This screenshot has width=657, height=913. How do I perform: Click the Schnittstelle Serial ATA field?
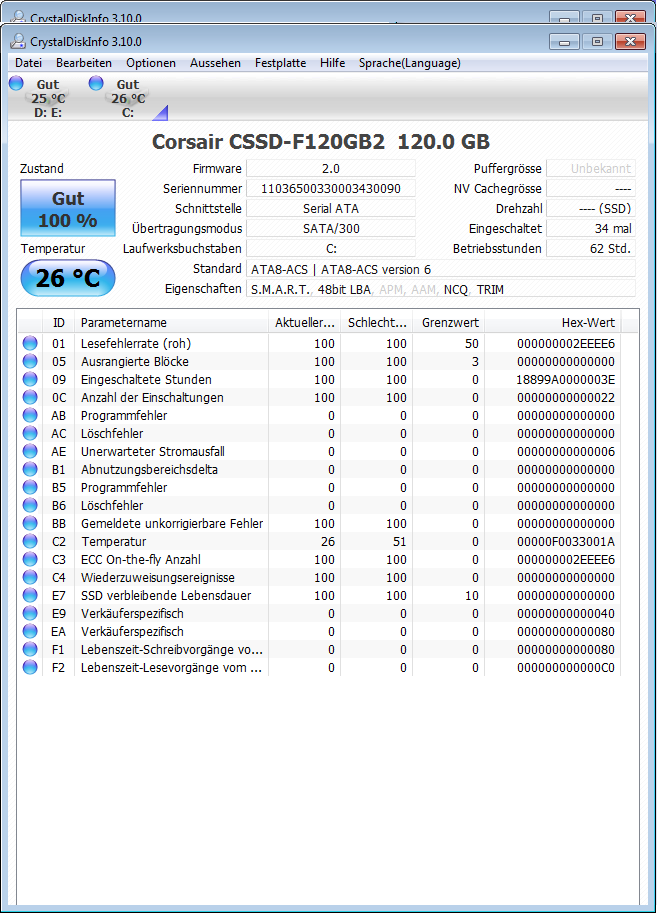click(x=331, y=208)
